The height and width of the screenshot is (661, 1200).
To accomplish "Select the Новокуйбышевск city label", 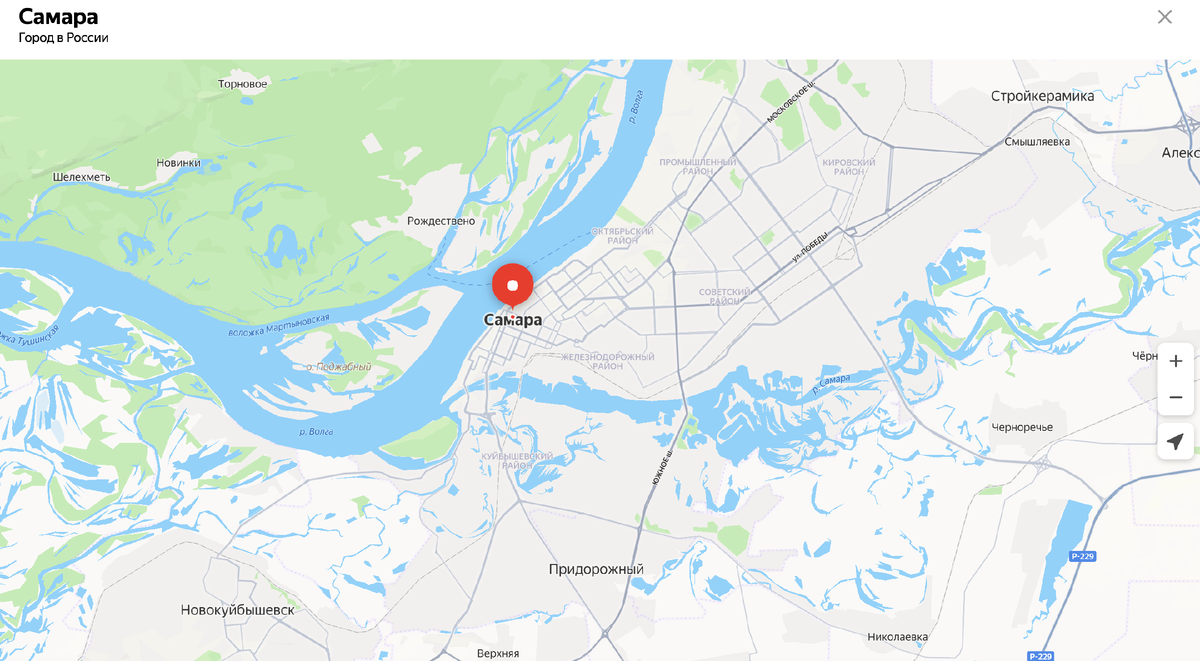I will point(238,610).
